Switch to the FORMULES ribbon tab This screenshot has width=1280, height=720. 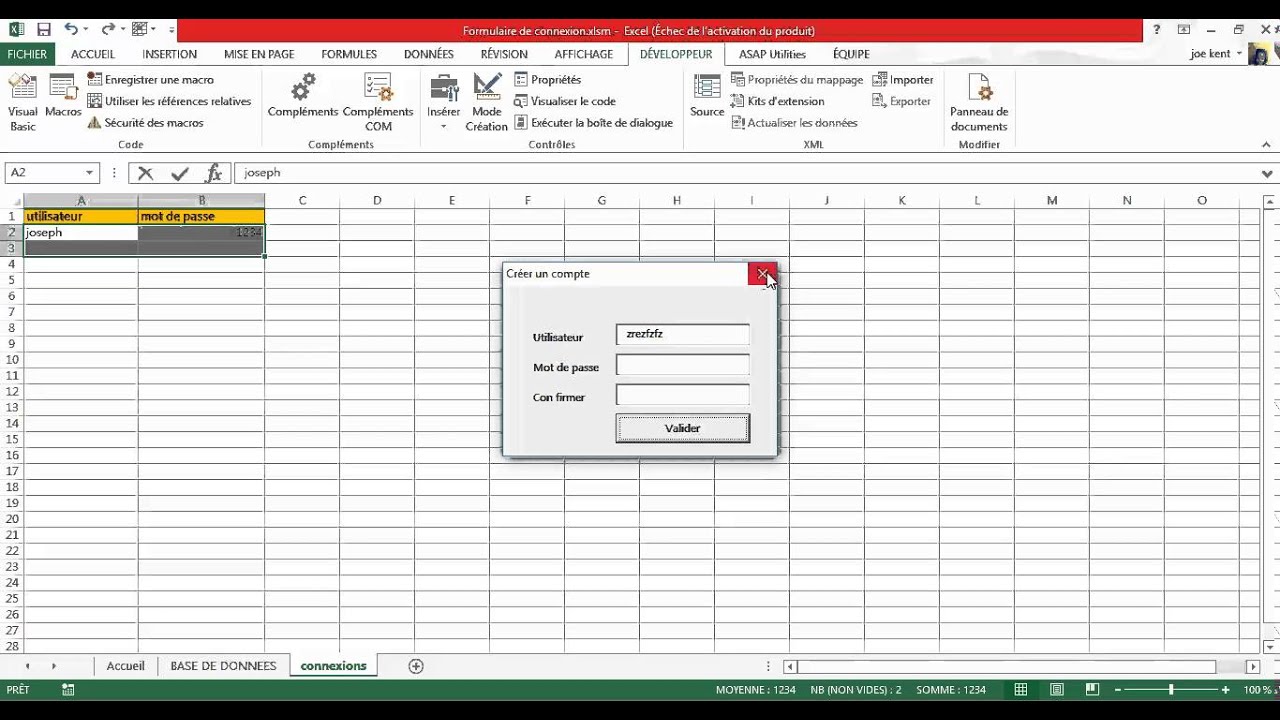[349, 54]
